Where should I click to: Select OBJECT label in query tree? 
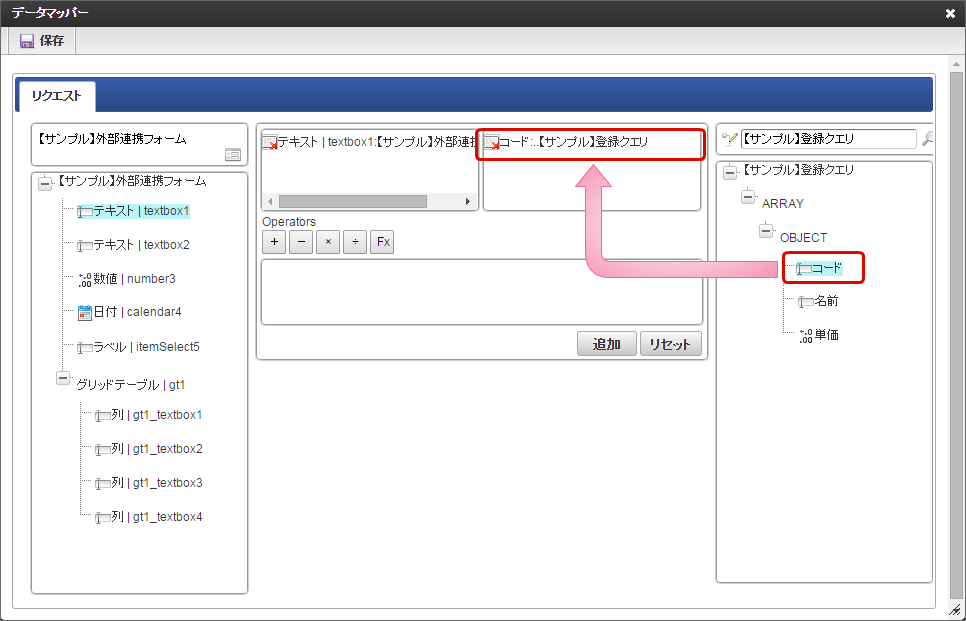click(804, 237)
